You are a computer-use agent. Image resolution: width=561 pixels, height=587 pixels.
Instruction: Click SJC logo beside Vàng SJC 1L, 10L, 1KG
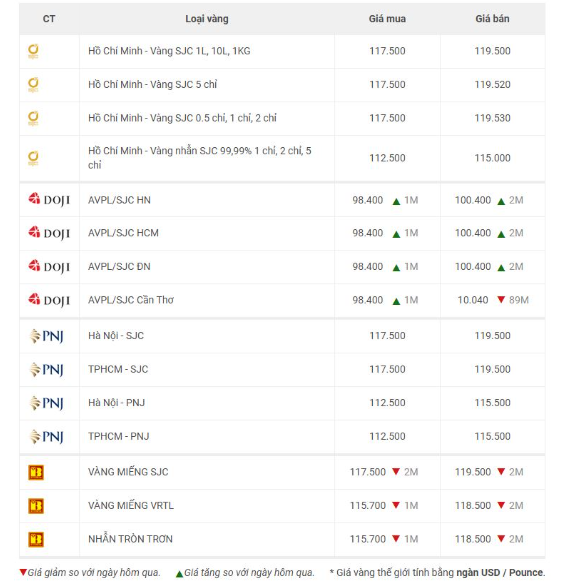[x=33, y=51]
